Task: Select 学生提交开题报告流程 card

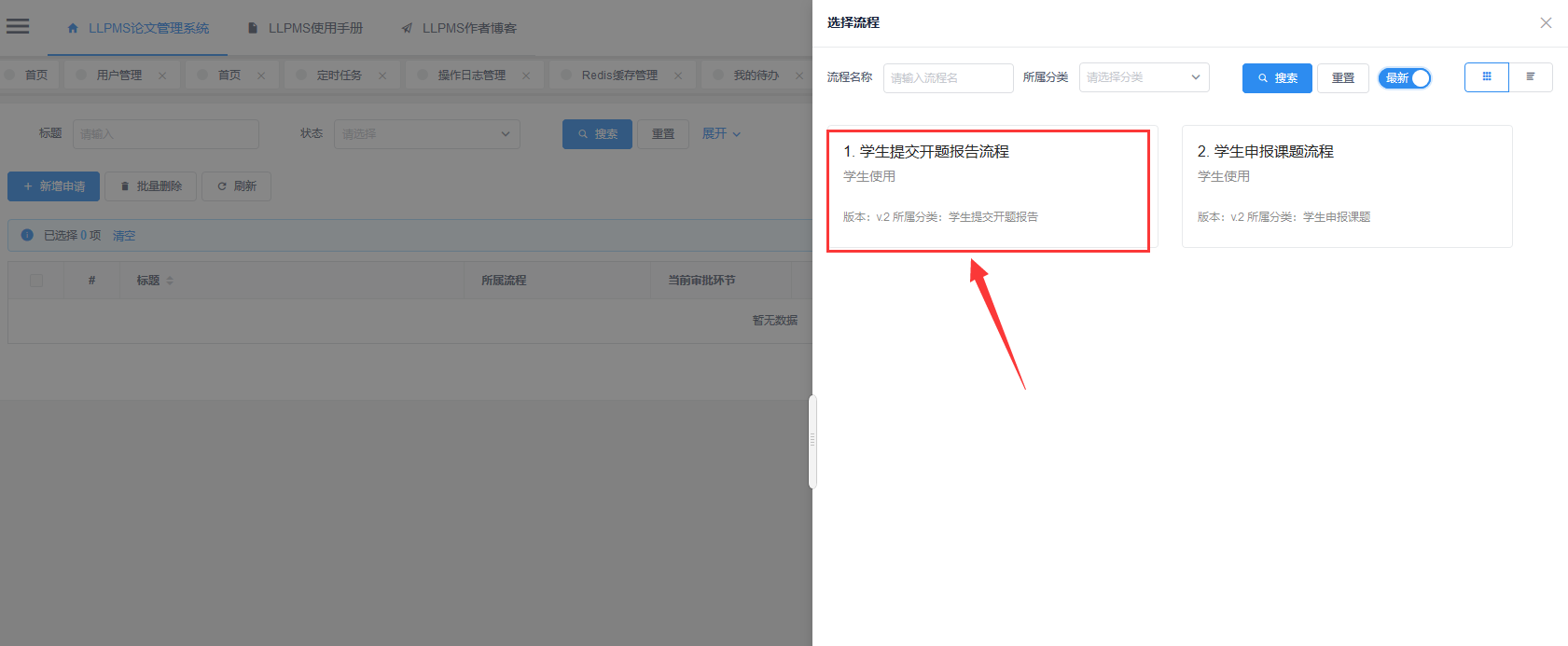Action: click(x=992, y=186)
